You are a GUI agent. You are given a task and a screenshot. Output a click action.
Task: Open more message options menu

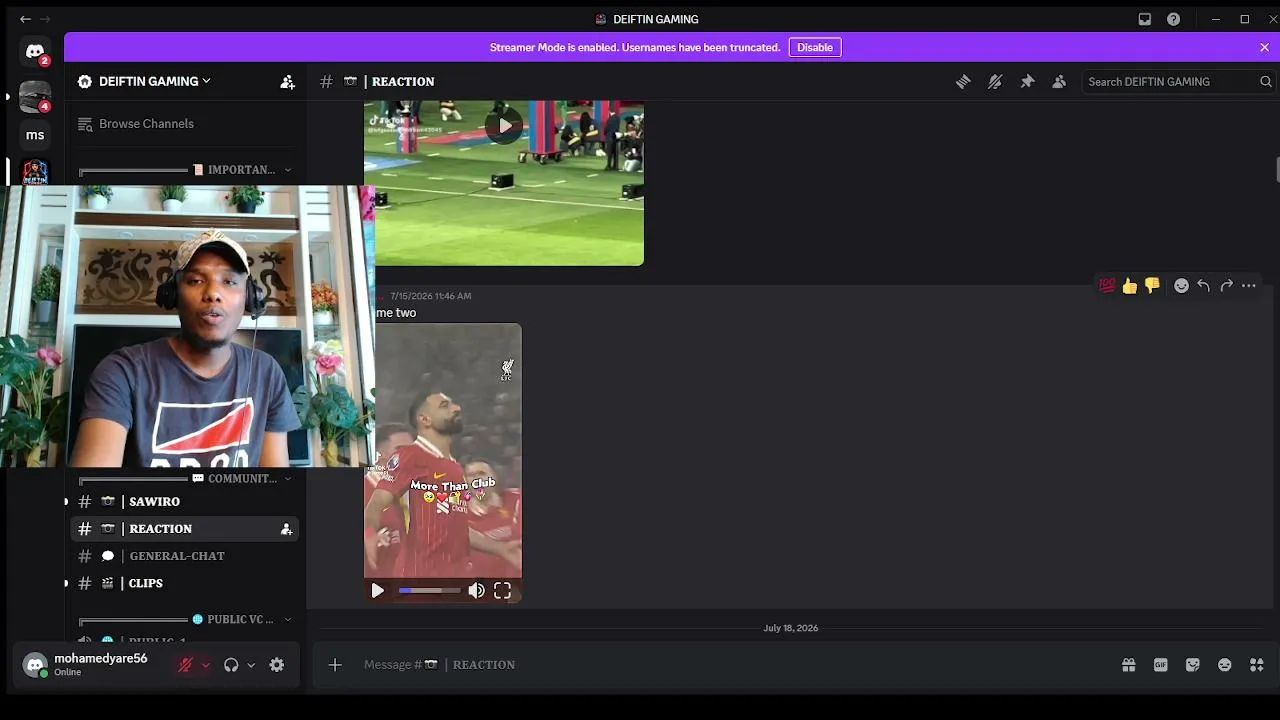tap(1249, 286)
